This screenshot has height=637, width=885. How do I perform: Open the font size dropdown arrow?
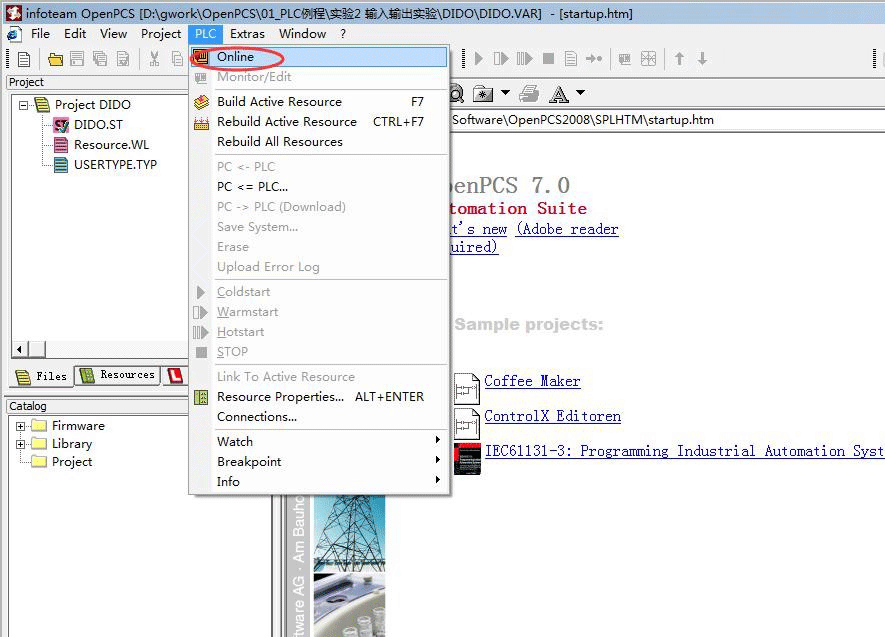(580, 94)
